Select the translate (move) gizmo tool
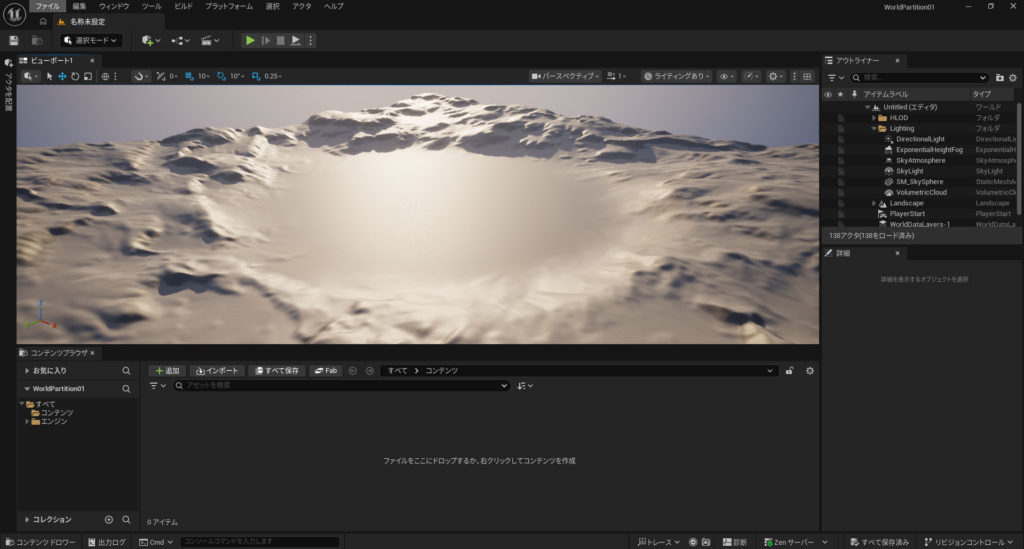Viewport: 1024px width, 549px height. pyautogui.click(x=62, y=76)
